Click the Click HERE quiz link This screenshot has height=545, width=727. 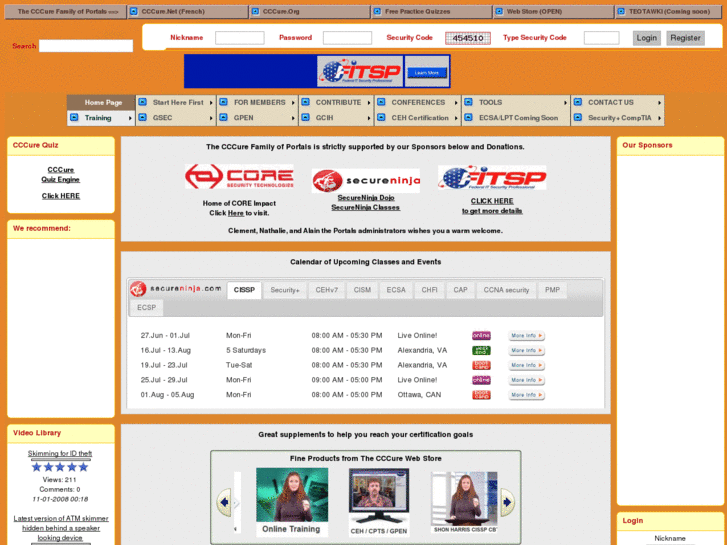pyautogui.click(x=61, y=196)
